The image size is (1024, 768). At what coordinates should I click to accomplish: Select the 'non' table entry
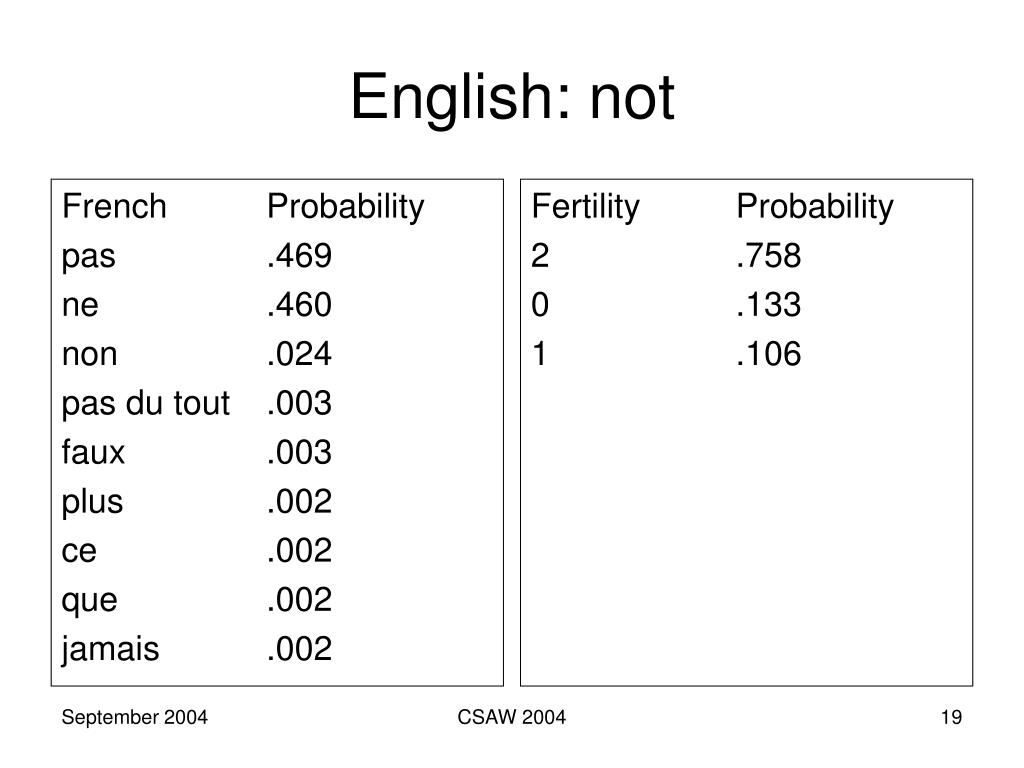click(89, 355)
